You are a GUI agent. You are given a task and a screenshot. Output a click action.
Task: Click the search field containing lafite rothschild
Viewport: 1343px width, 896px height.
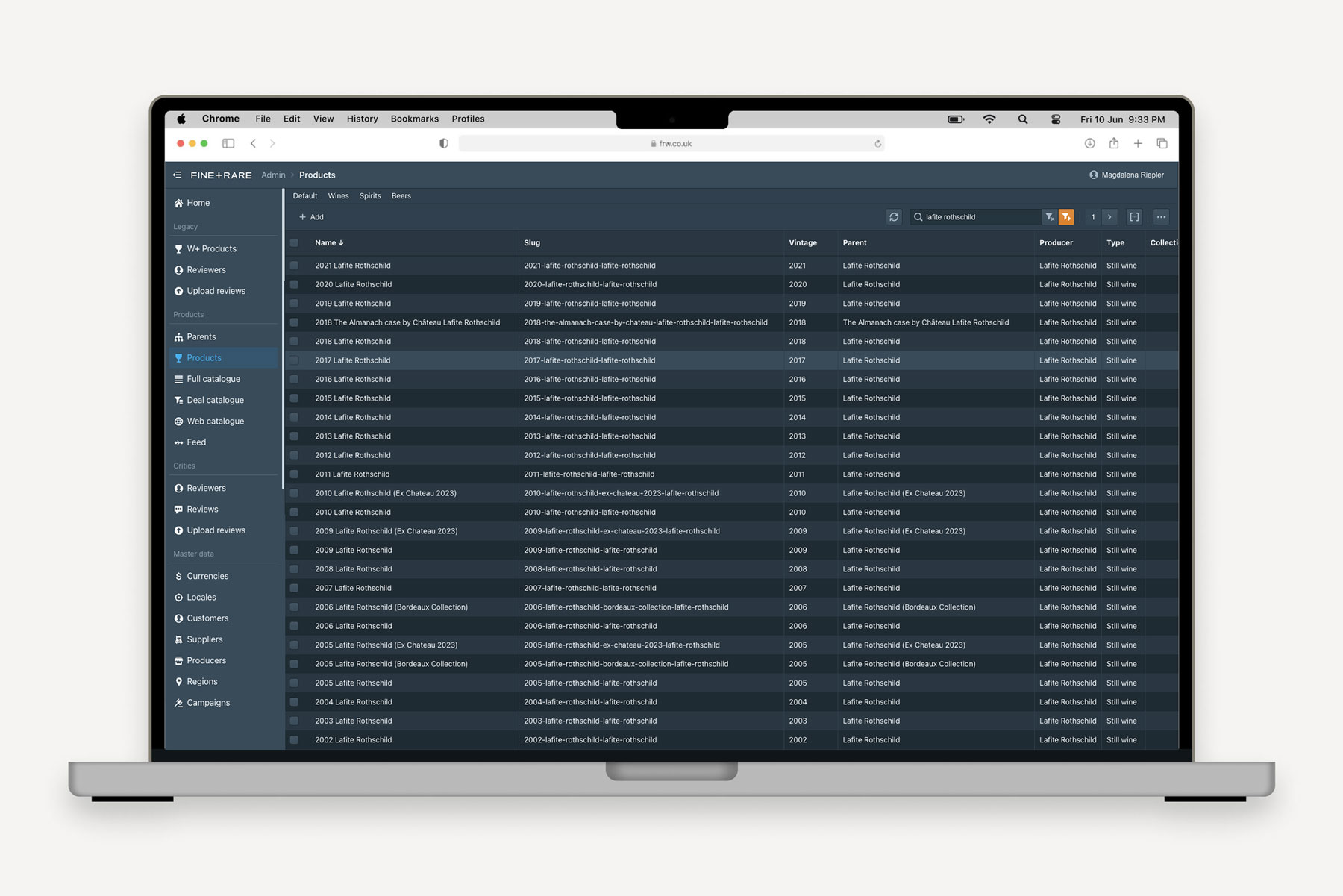point(977,217)
